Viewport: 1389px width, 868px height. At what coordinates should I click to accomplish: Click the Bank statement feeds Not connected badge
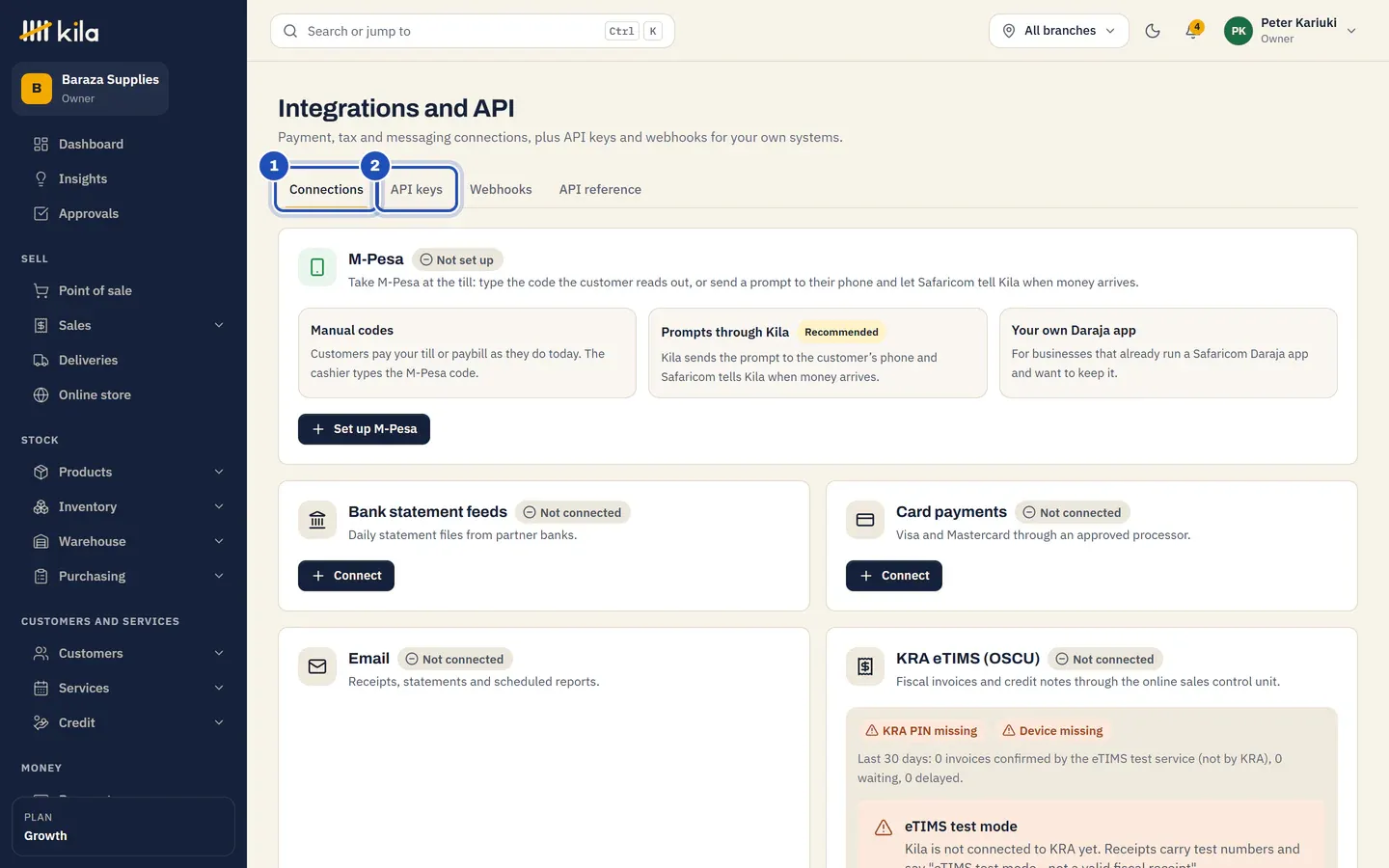tap(573, 512)
